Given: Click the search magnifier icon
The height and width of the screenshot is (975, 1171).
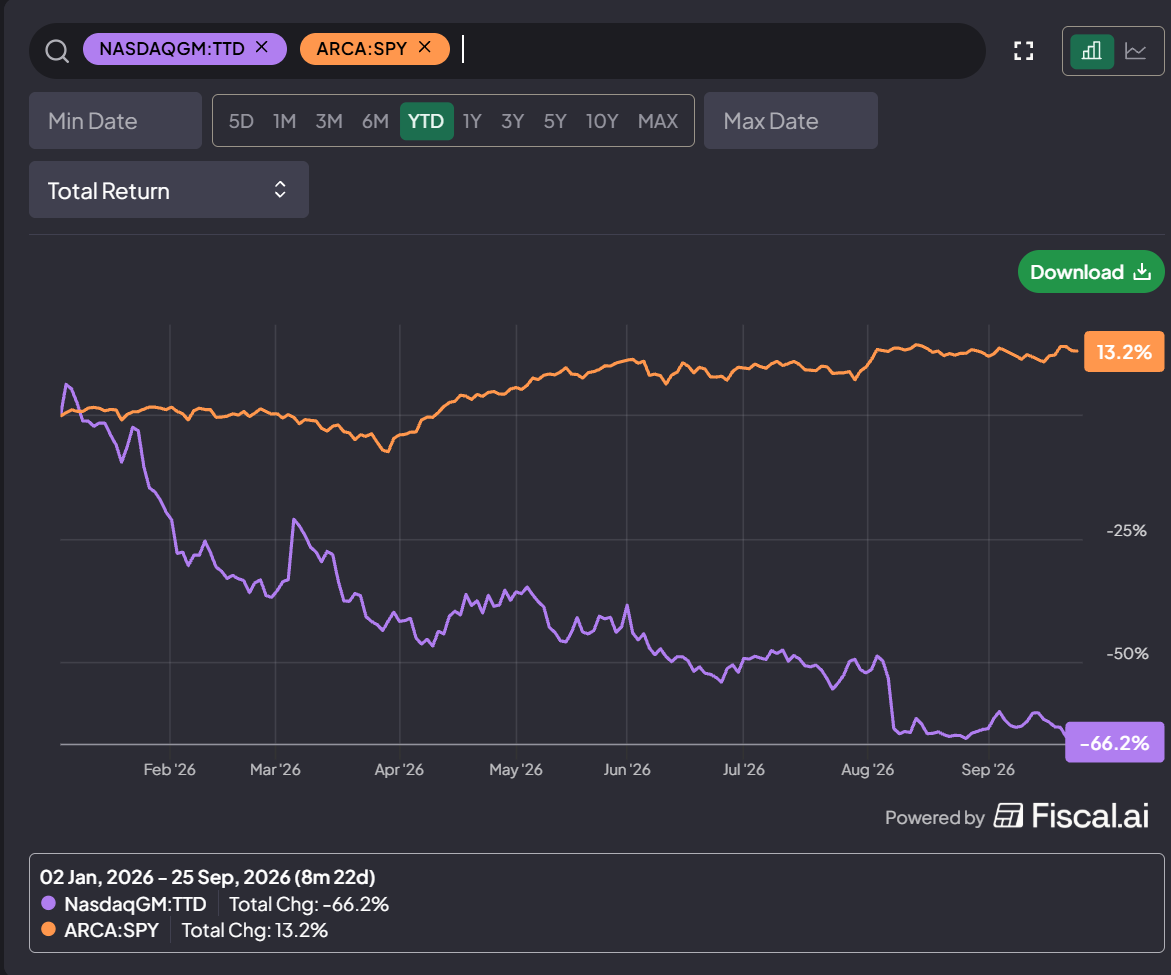Looking at the screenshot, I should [x=57, y=51].
